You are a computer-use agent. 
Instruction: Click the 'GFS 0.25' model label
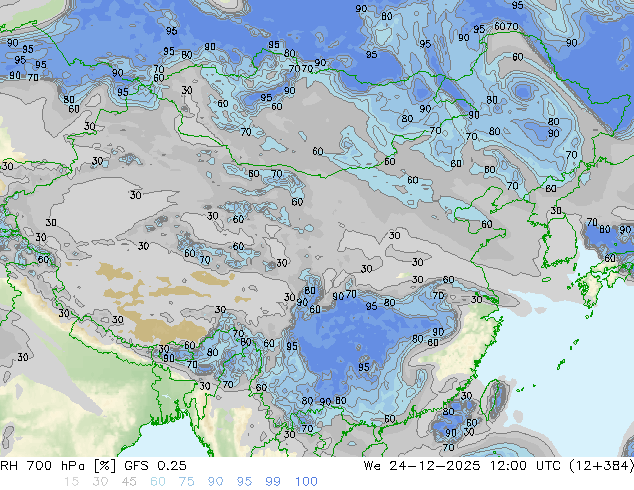pos(155,466)
